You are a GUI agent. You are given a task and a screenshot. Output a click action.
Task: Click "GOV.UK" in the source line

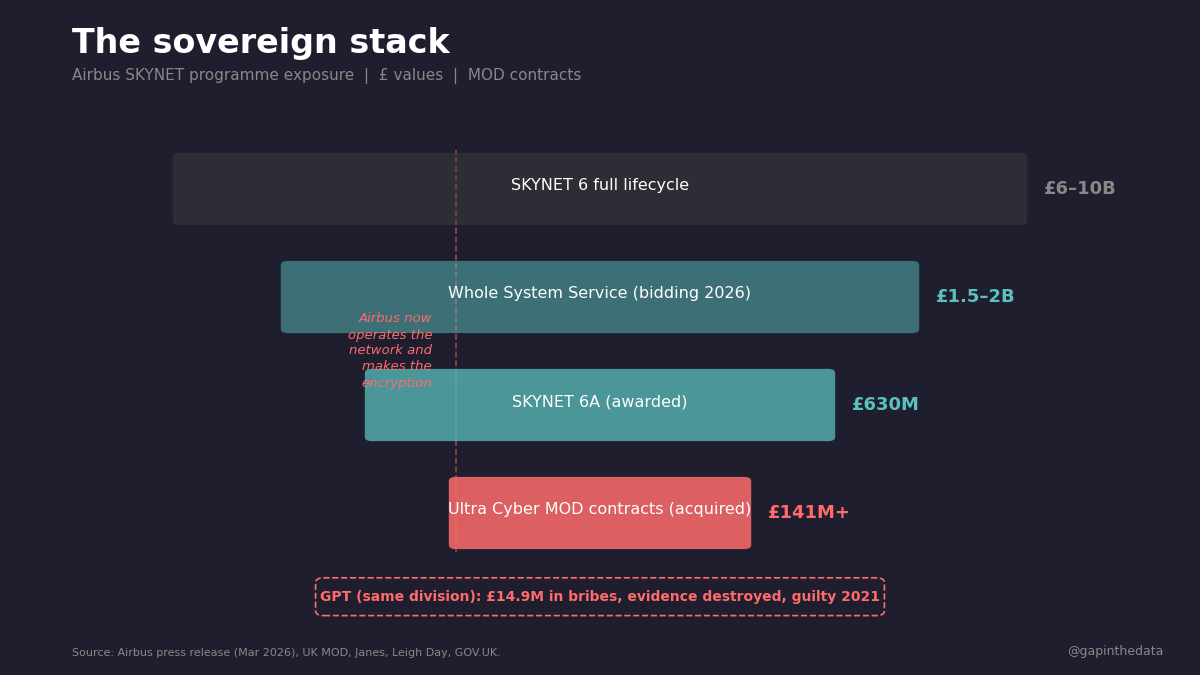point(479,653)
